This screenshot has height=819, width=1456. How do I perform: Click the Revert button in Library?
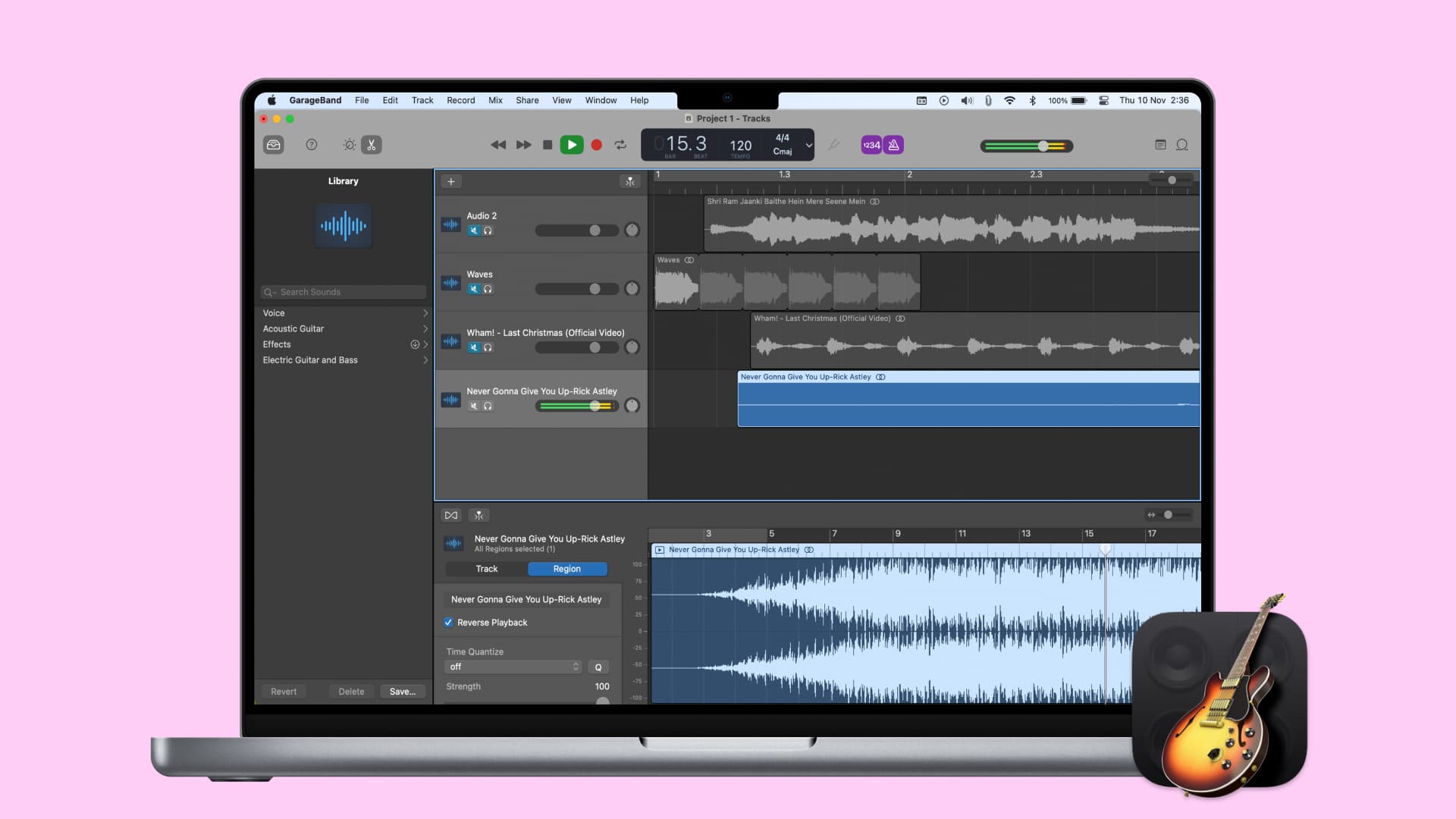point(284,692)
